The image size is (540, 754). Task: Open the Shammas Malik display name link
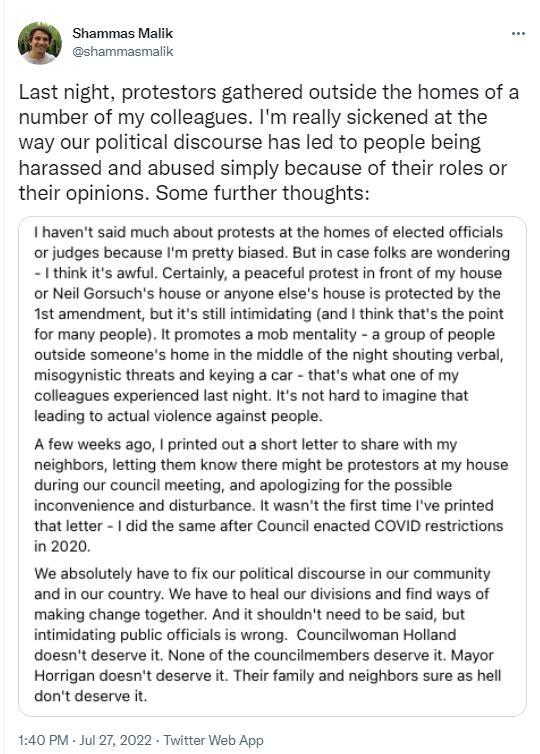[122, 33]
